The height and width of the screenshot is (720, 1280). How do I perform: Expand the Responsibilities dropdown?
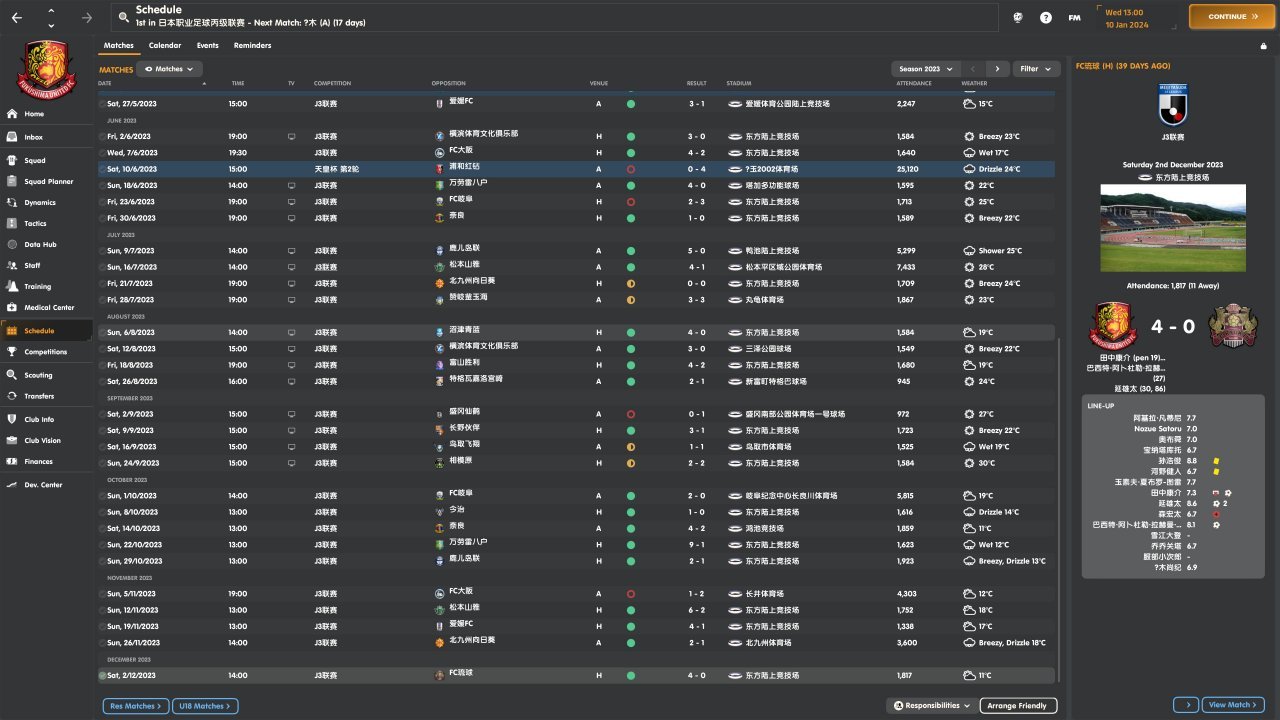click(x=931, y=706)
